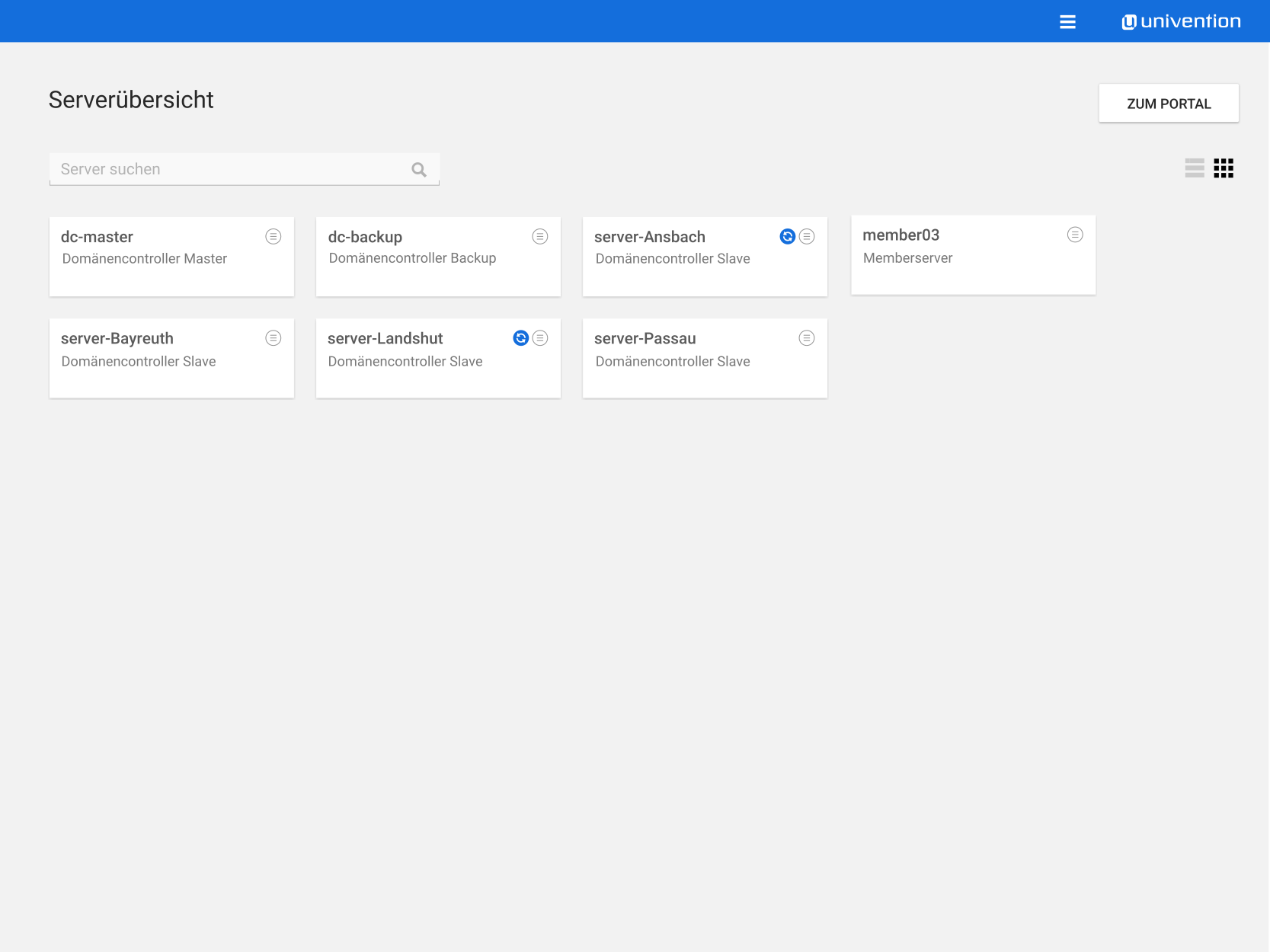Switch to list view layout
1270x952 pixels.
pos(1194,168)
